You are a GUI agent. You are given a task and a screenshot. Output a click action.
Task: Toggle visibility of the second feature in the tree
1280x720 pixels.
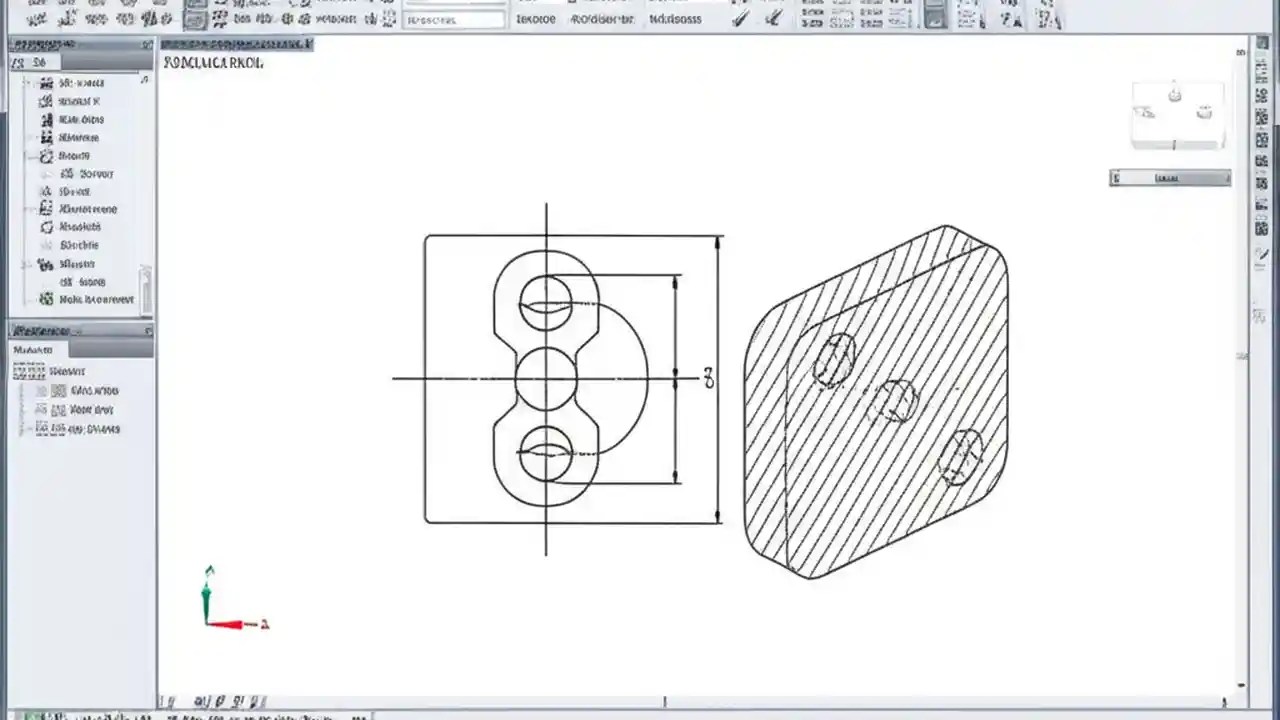point(46,101)
